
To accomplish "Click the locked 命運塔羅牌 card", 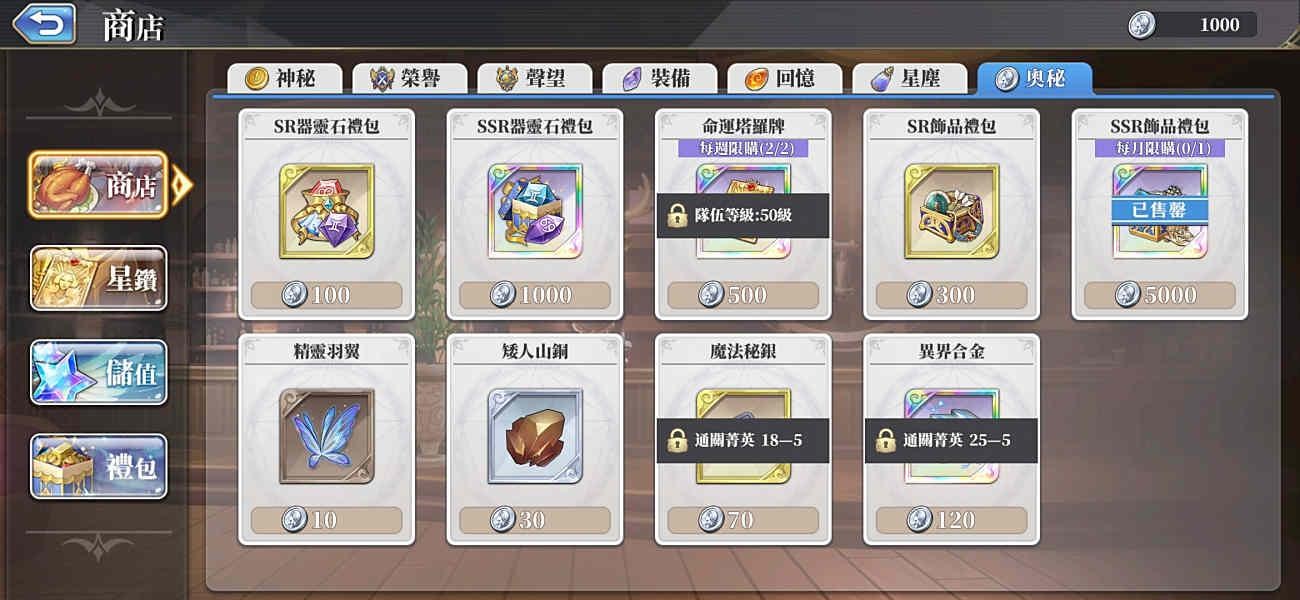I will point(743,214).
